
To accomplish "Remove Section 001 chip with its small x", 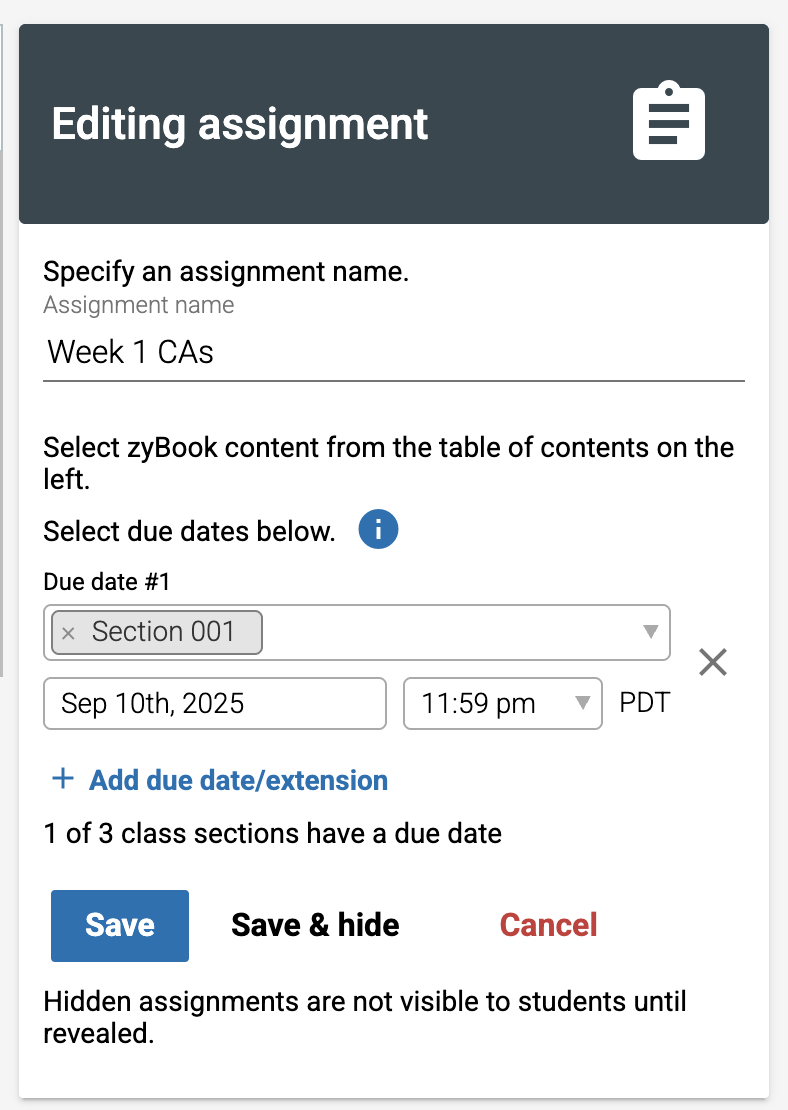I will click(x=68, y=633).
